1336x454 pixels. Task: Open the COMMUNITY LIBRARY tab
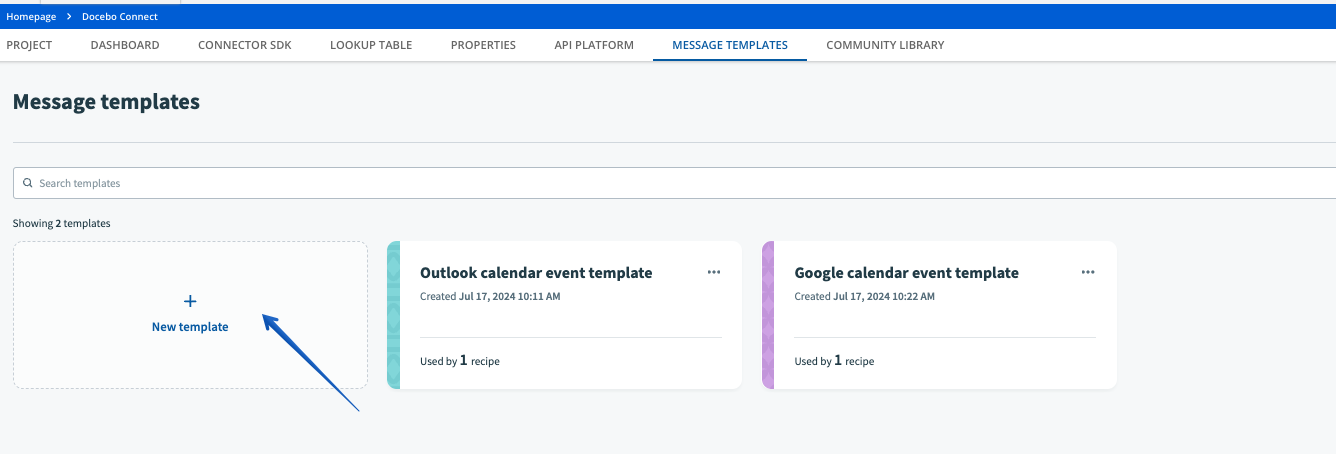tap(885, 45)
